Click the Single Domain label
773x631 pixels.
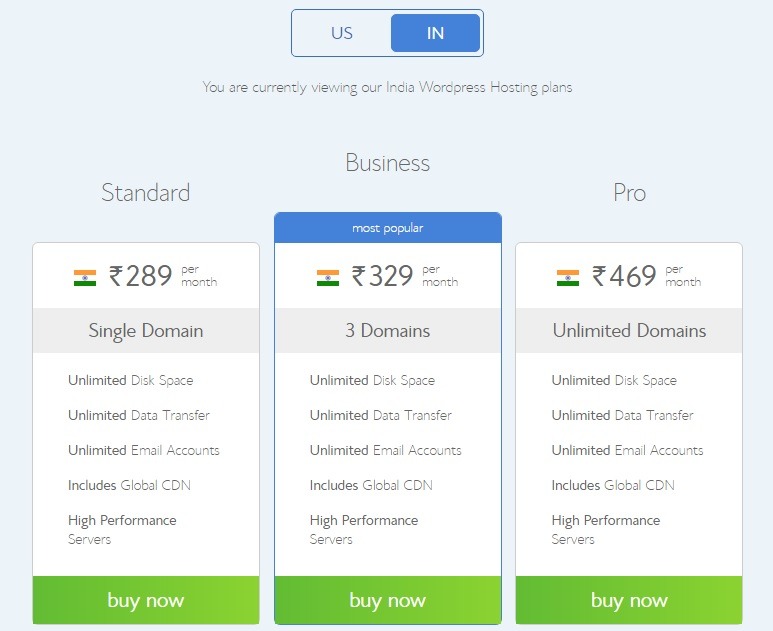click(146, 331)
